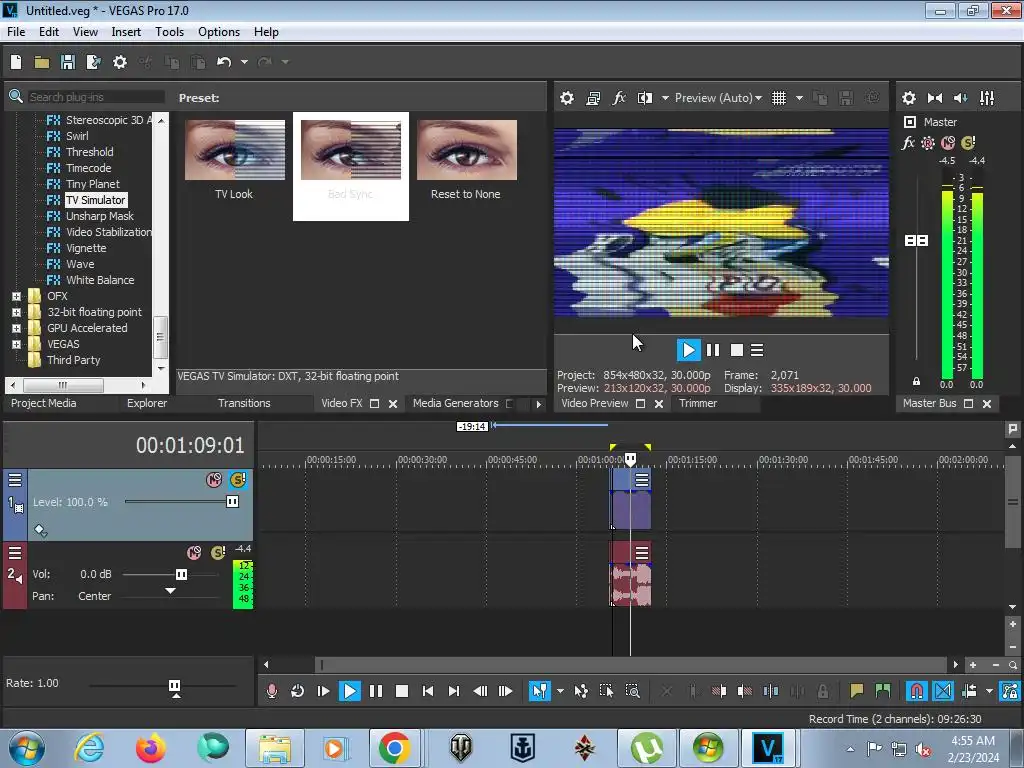The height and width of the screenshot is (768, 1024).
Task: Switch to the Project Media tab
Action: [43, 404]
